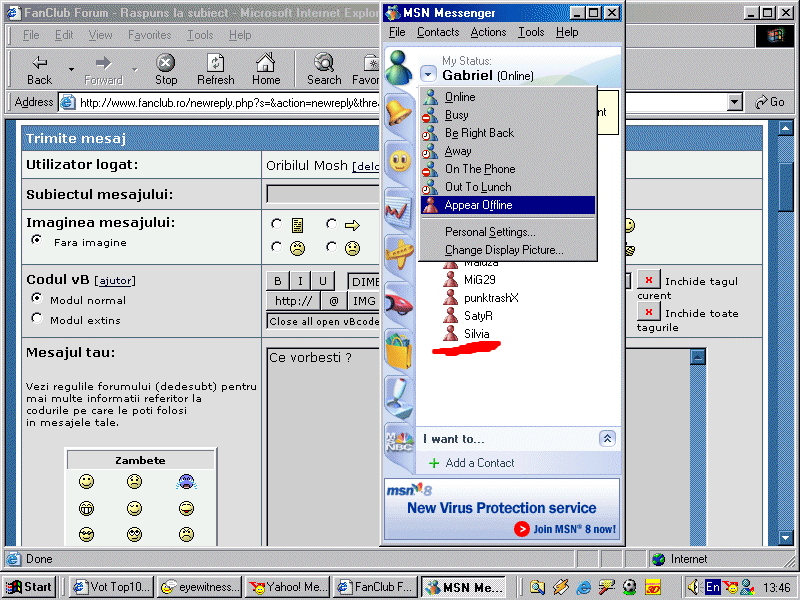
Task: Click the MSN Messenger tray icon
Action: point(748,587)
